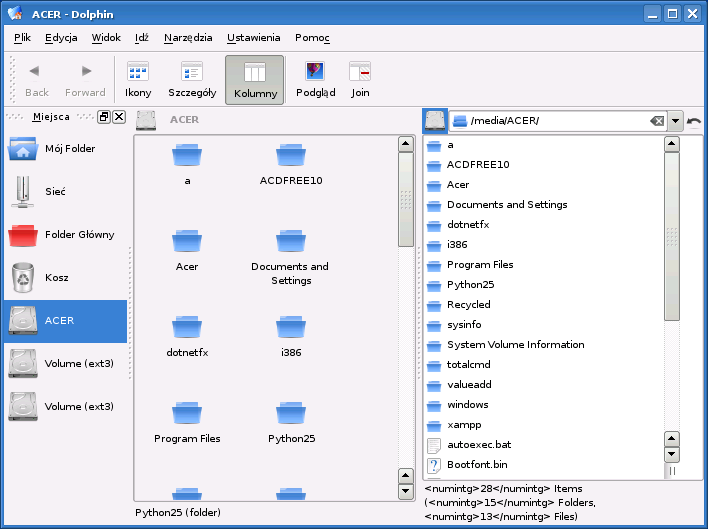Switch to Szczegóły details view
This screenshot has width=708, height=529.
[x=192, y=79]
